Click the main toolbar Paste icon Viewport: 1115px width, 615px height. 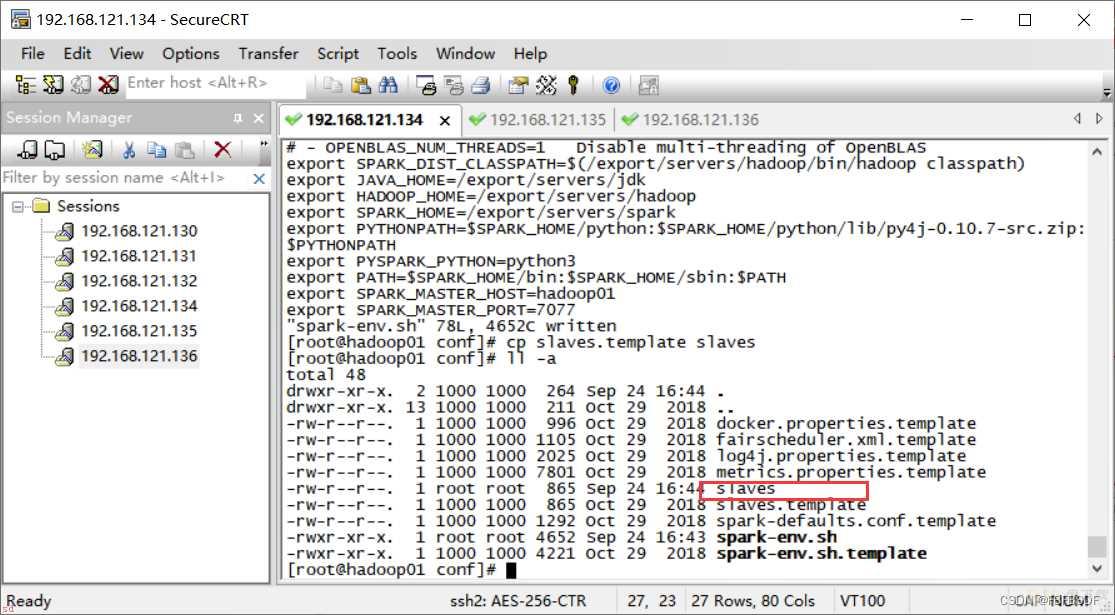(x=361, y=85)
